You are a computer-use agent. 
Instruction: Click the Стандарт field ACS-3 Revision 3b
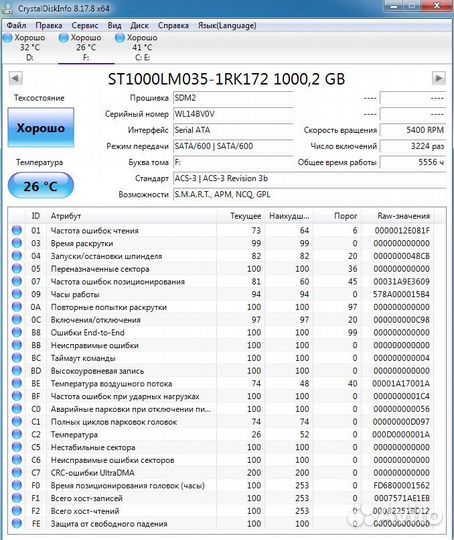[x=309, y=178]
